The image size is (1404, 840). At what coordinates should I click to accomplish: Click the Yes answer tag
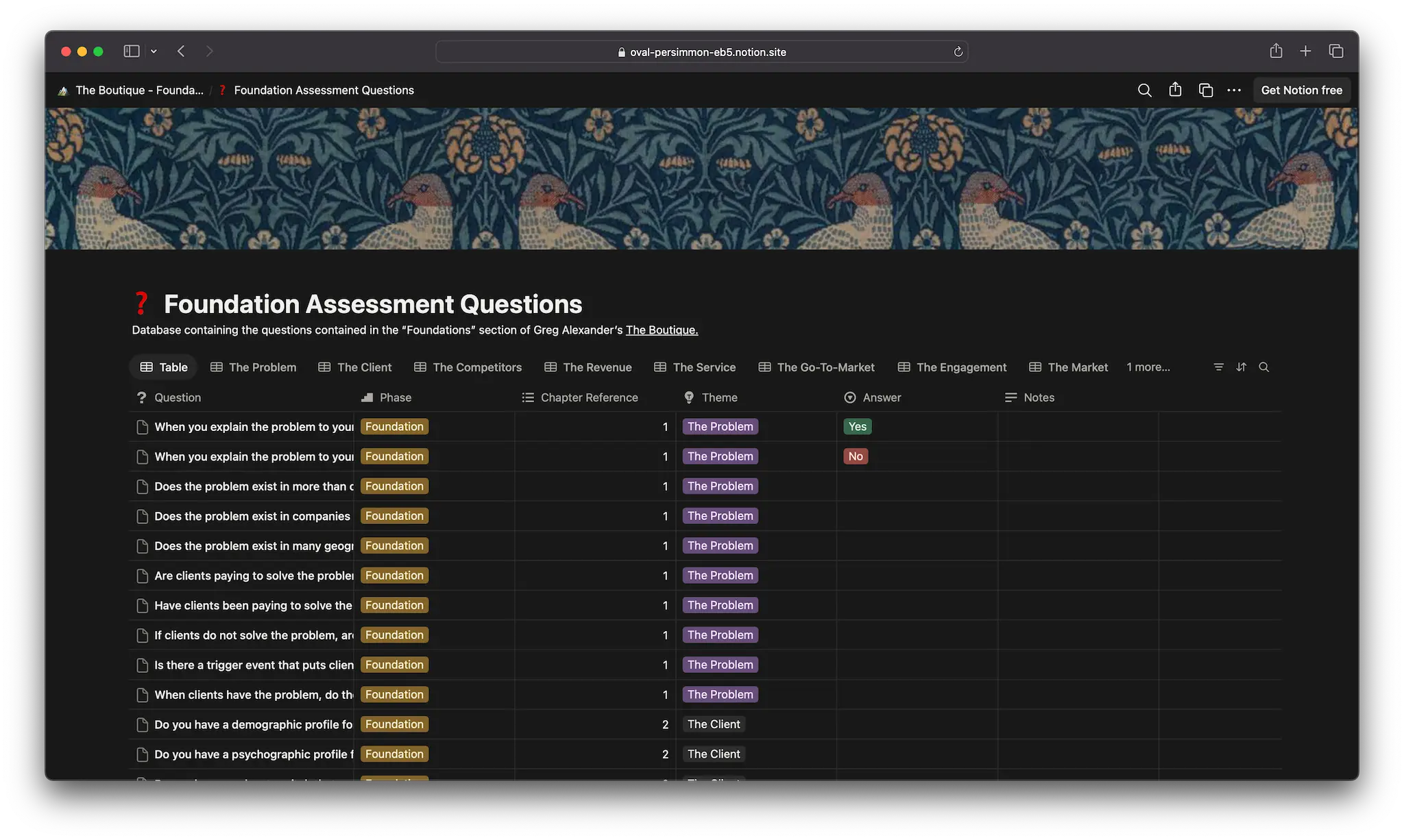(857, 427)
